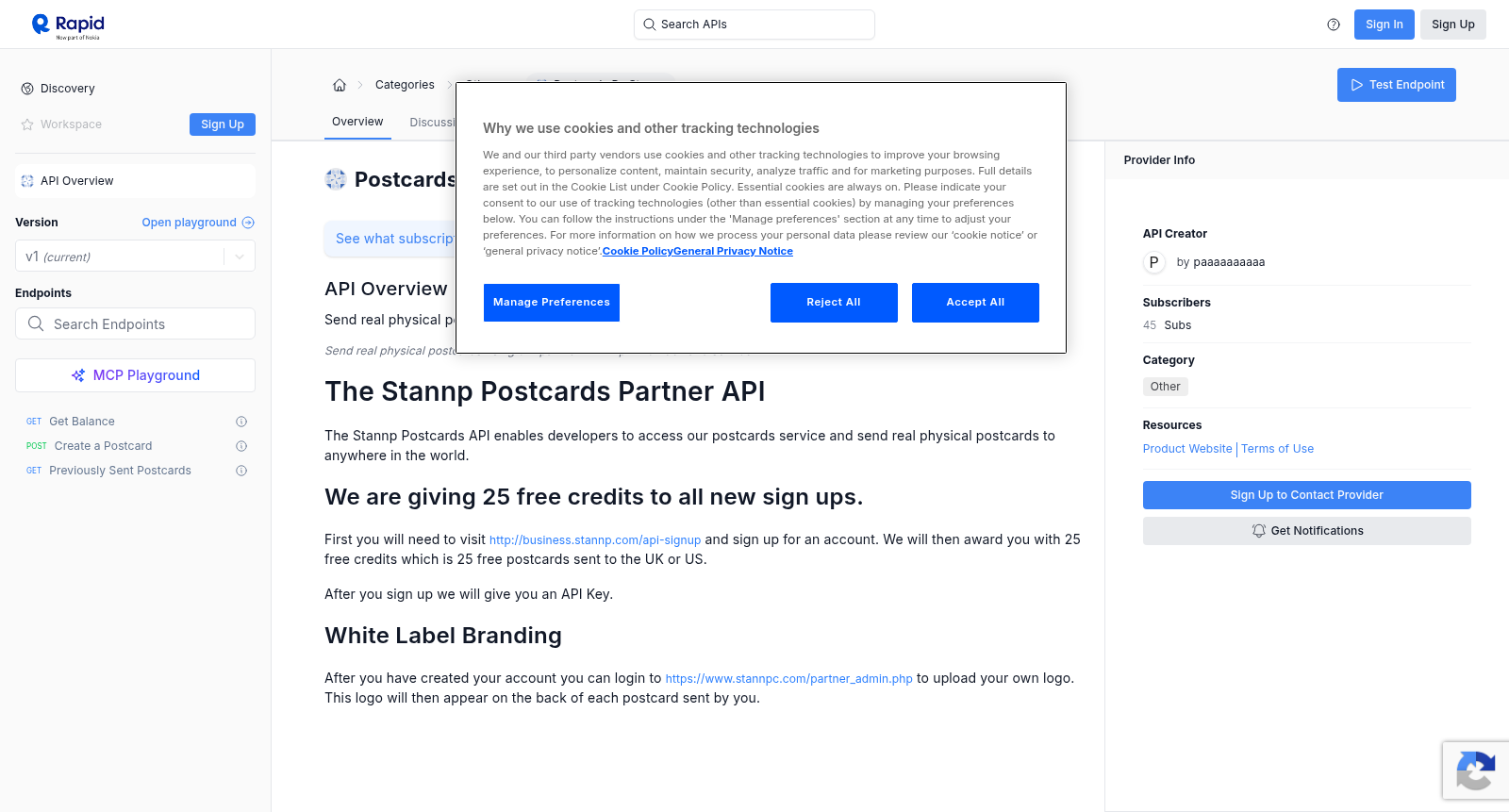This screenshot has height=812, width=1509.
Task: Open the business.stannp.com api-signup link
Action: (x=595, y=540)
